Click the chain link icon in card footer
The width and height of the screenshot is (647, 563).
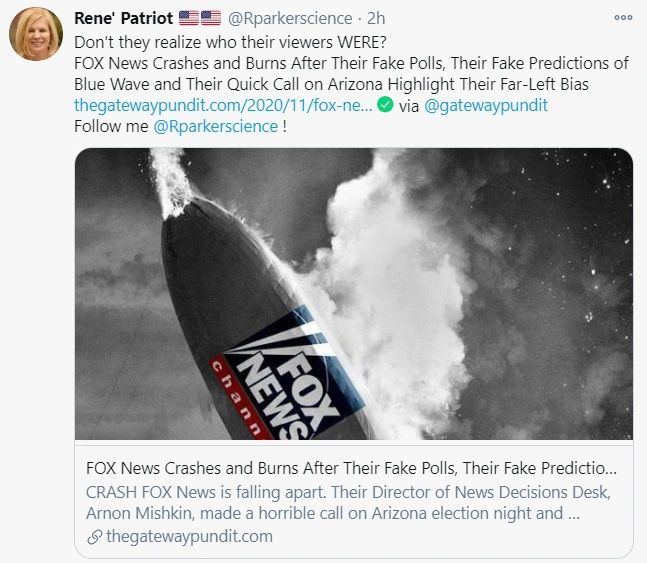pos(94,537)
